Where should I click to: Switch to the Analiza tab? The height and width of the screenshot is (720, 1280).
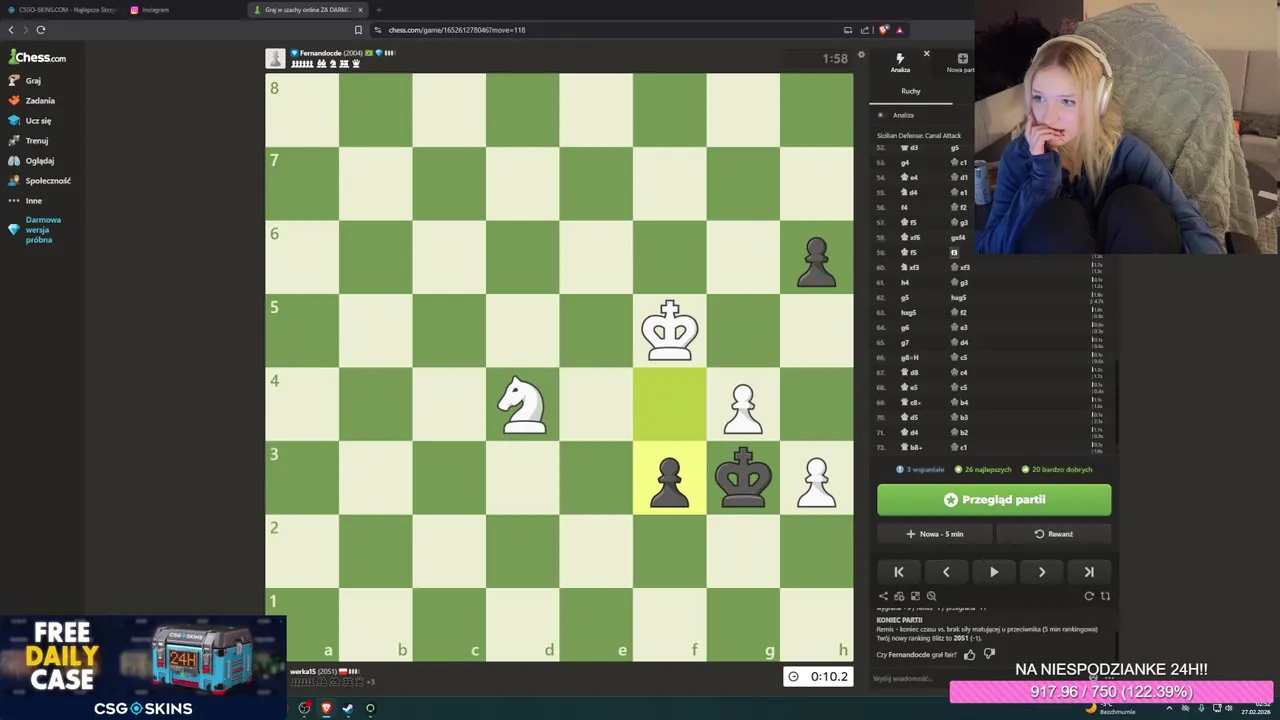tap(900, 63)
